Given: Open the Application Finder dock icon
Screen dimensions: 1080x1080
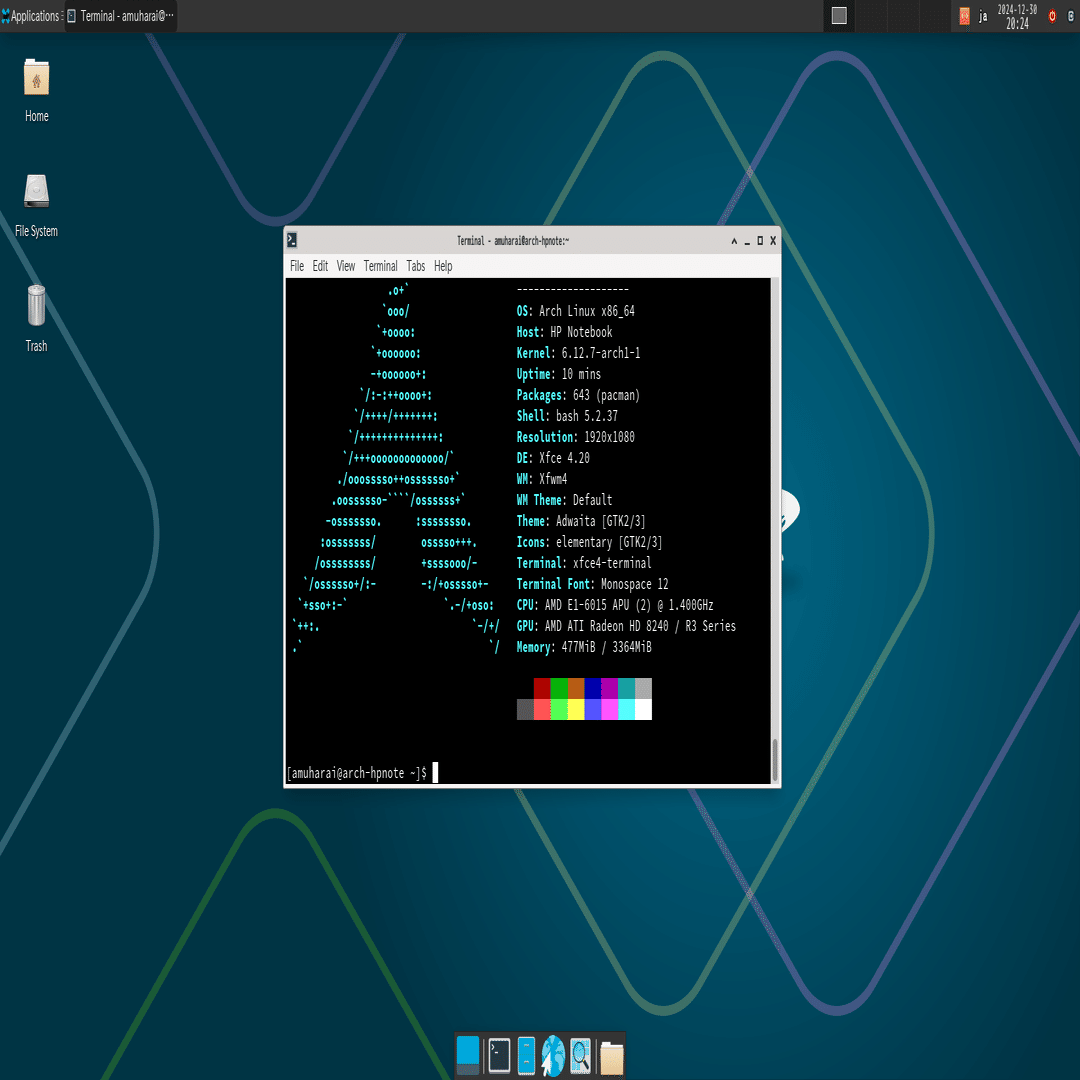Looking at the screenshot, I should 581,1054.
